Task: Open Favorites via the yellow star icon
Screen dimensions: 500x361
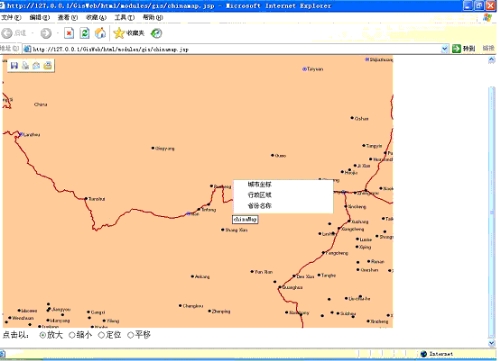Action: click(119, 33)
